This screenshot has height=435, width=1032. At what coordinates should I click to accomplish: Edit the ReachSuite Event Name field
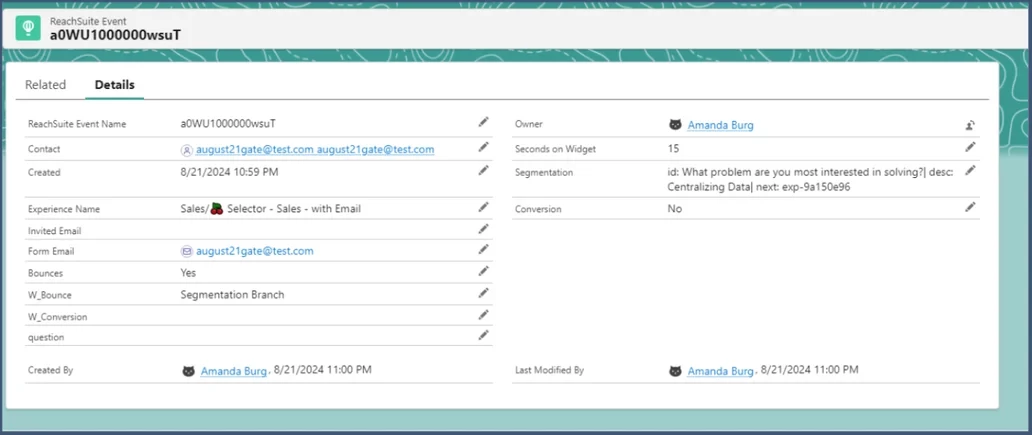pyautogui.click(x=484, y=122)
